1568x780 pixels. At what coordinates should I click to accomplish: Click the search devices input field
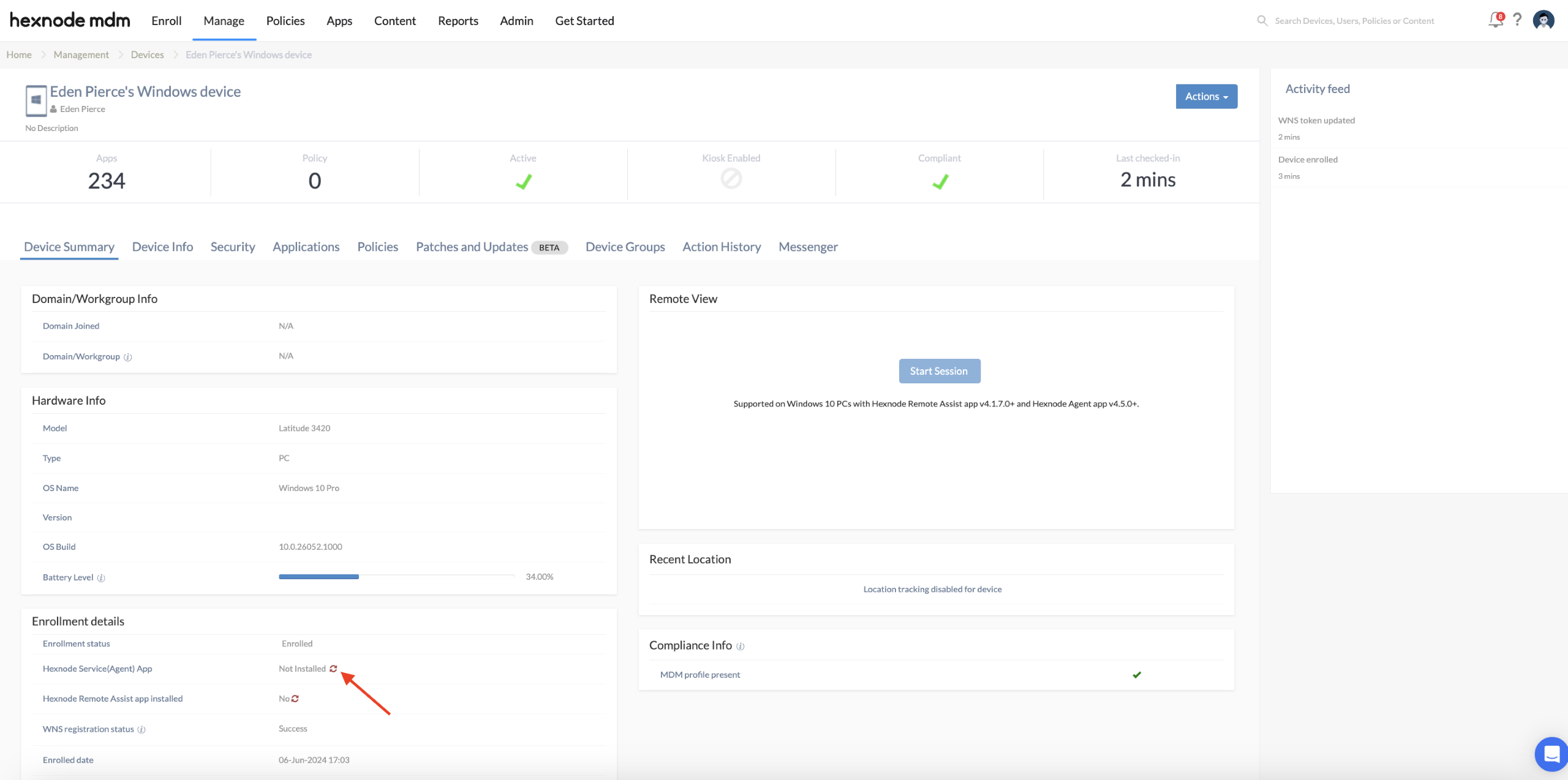coord(1355,21)
